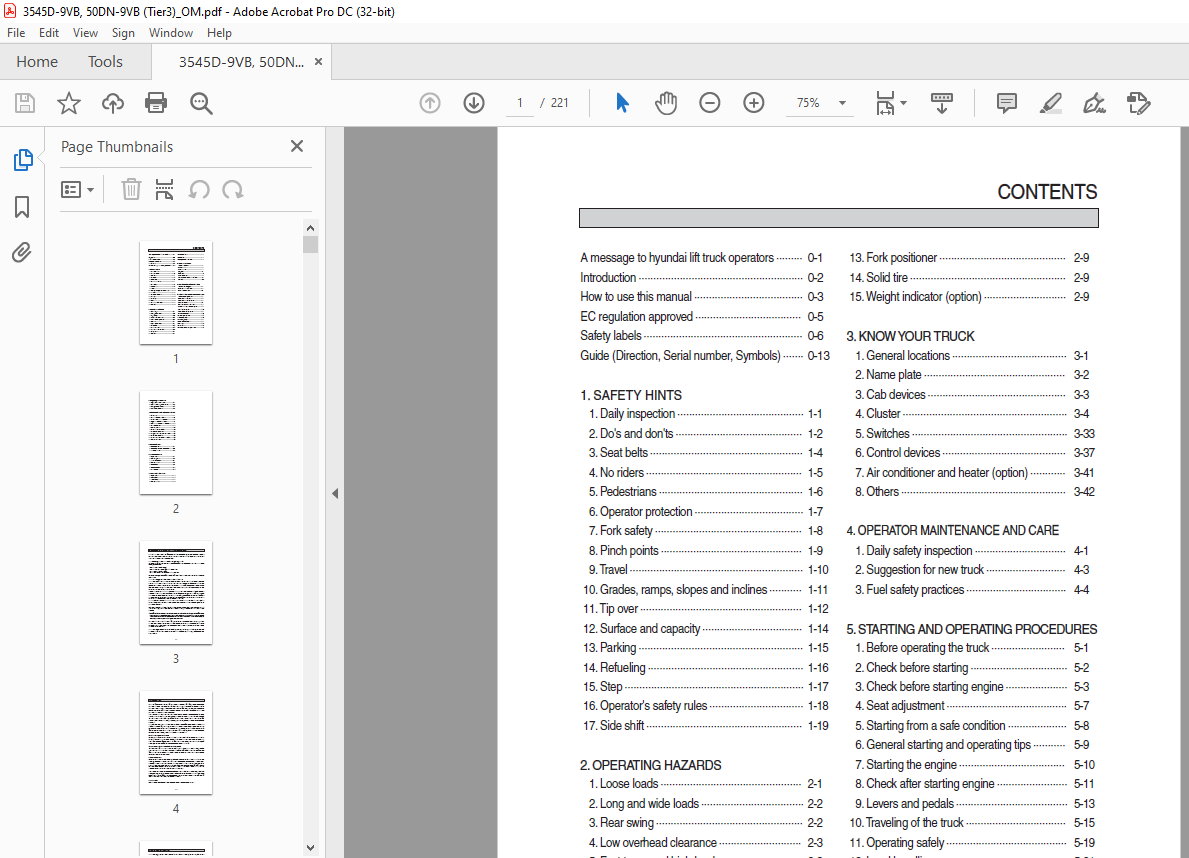Image resolution: width=1189 pixels, height=858 pixels.
Task: Open the File menu
Action: (x=16, y=33)
